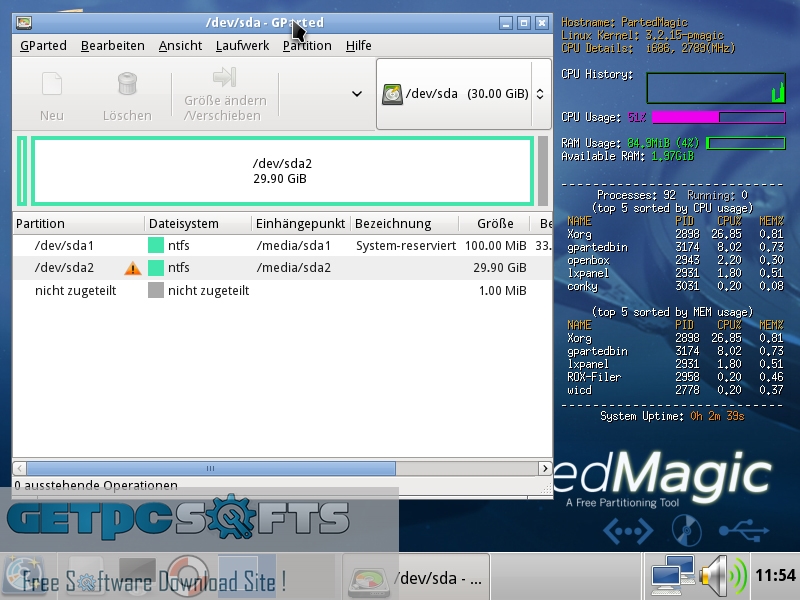Open the Laufwerk menu
The height and width of the screenshot is (600, 800).
[x=242, y=45]
